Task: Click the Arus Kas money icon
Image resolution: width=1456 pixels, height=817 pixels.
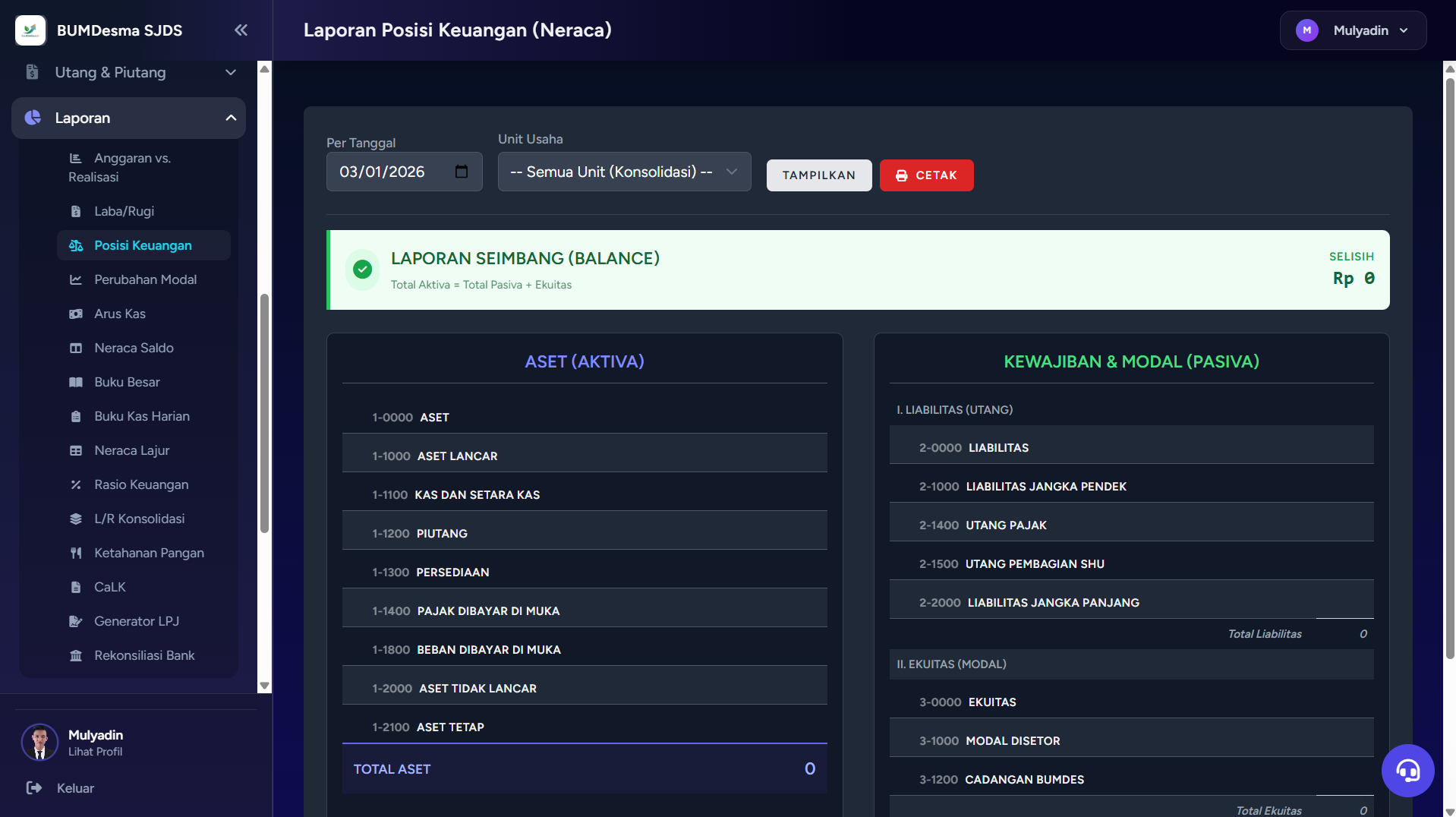Action: [76, 314]
